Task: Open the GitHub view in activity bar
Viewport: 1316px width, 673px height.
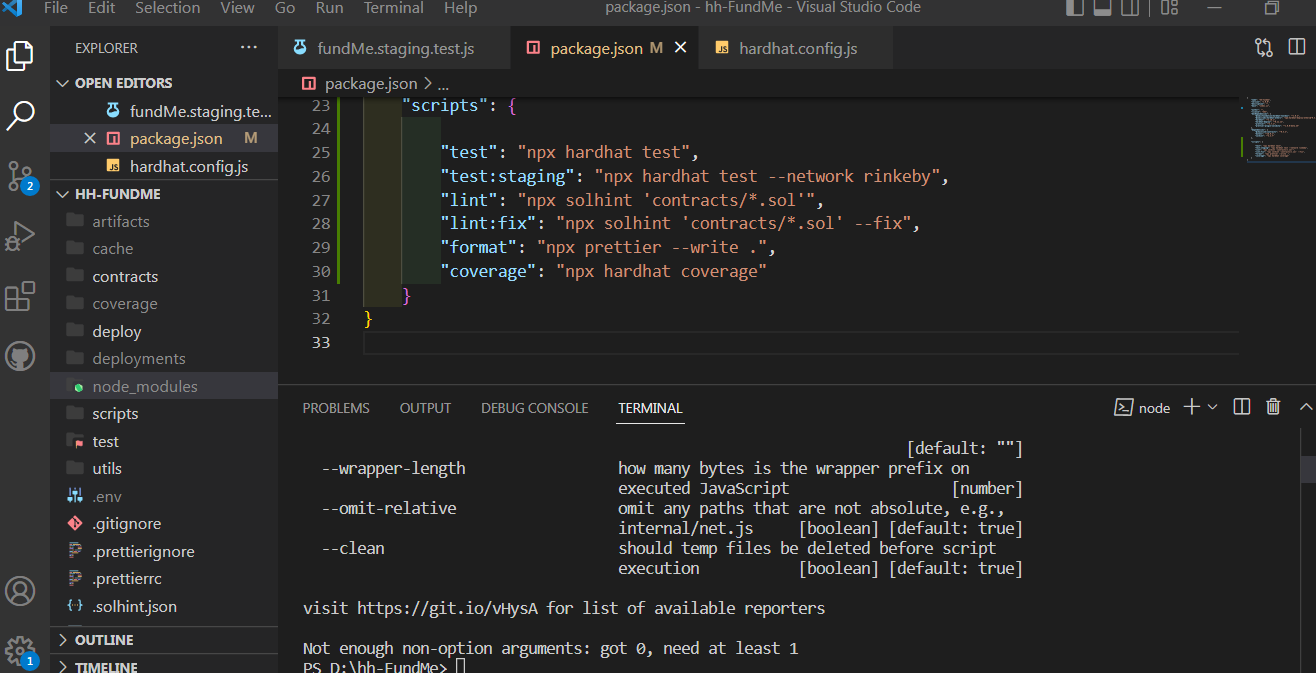Action: (20, 356)
